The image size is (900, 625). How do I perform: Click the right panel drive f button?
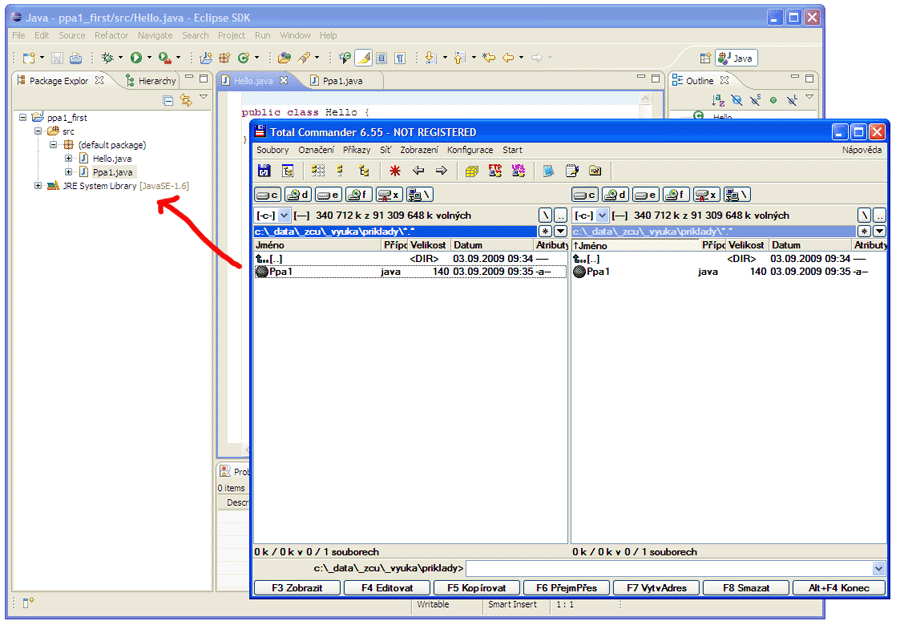click(x=676, y=195)
